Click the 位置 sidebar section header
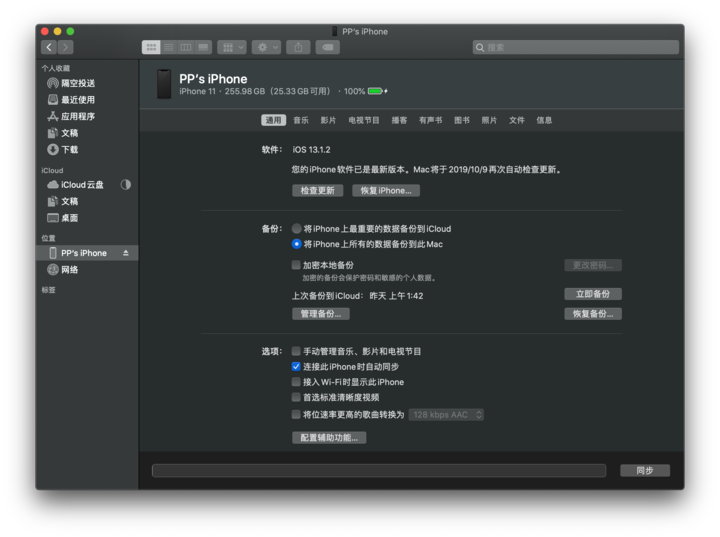The width and height of the screenshot is (720, 537). point(49,238)
